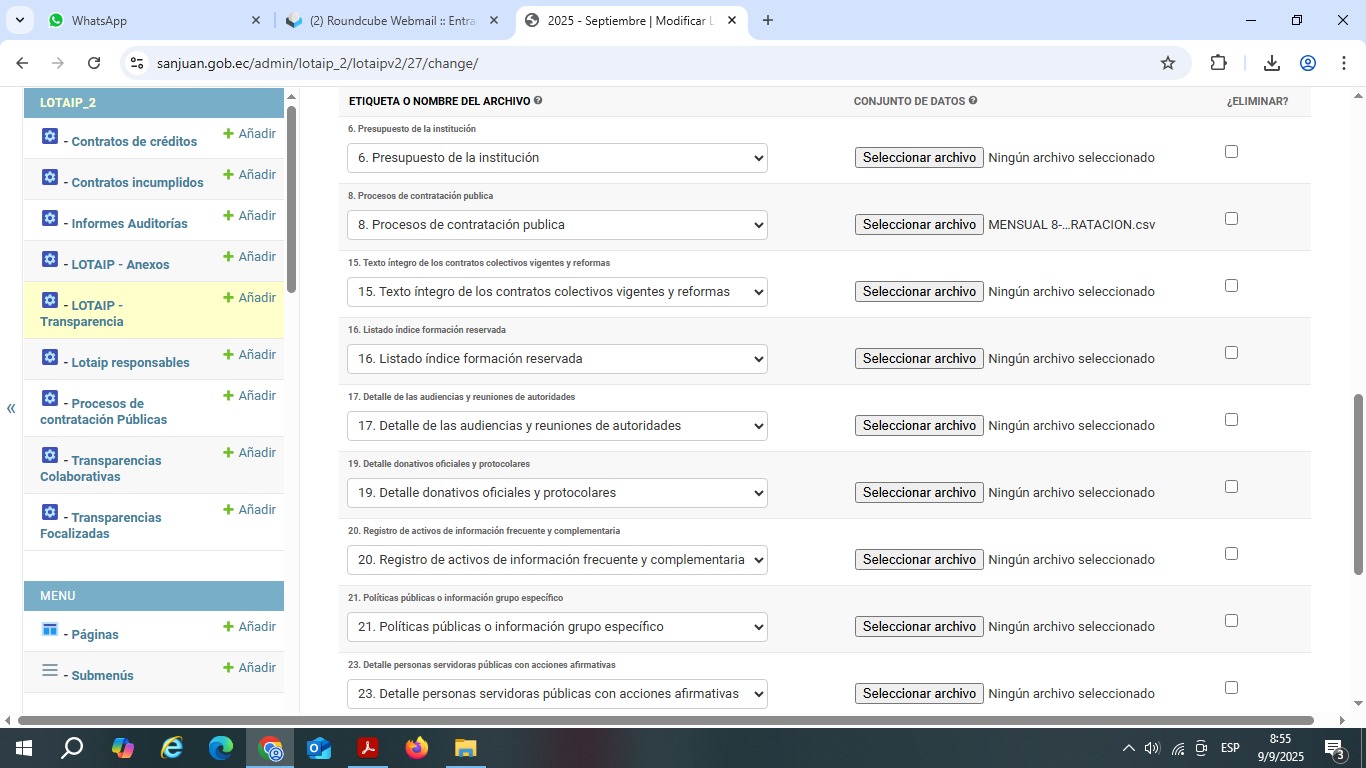
Task: Collapse the sidebar with the double-chevron icon
Action: (x=11, y=408)
